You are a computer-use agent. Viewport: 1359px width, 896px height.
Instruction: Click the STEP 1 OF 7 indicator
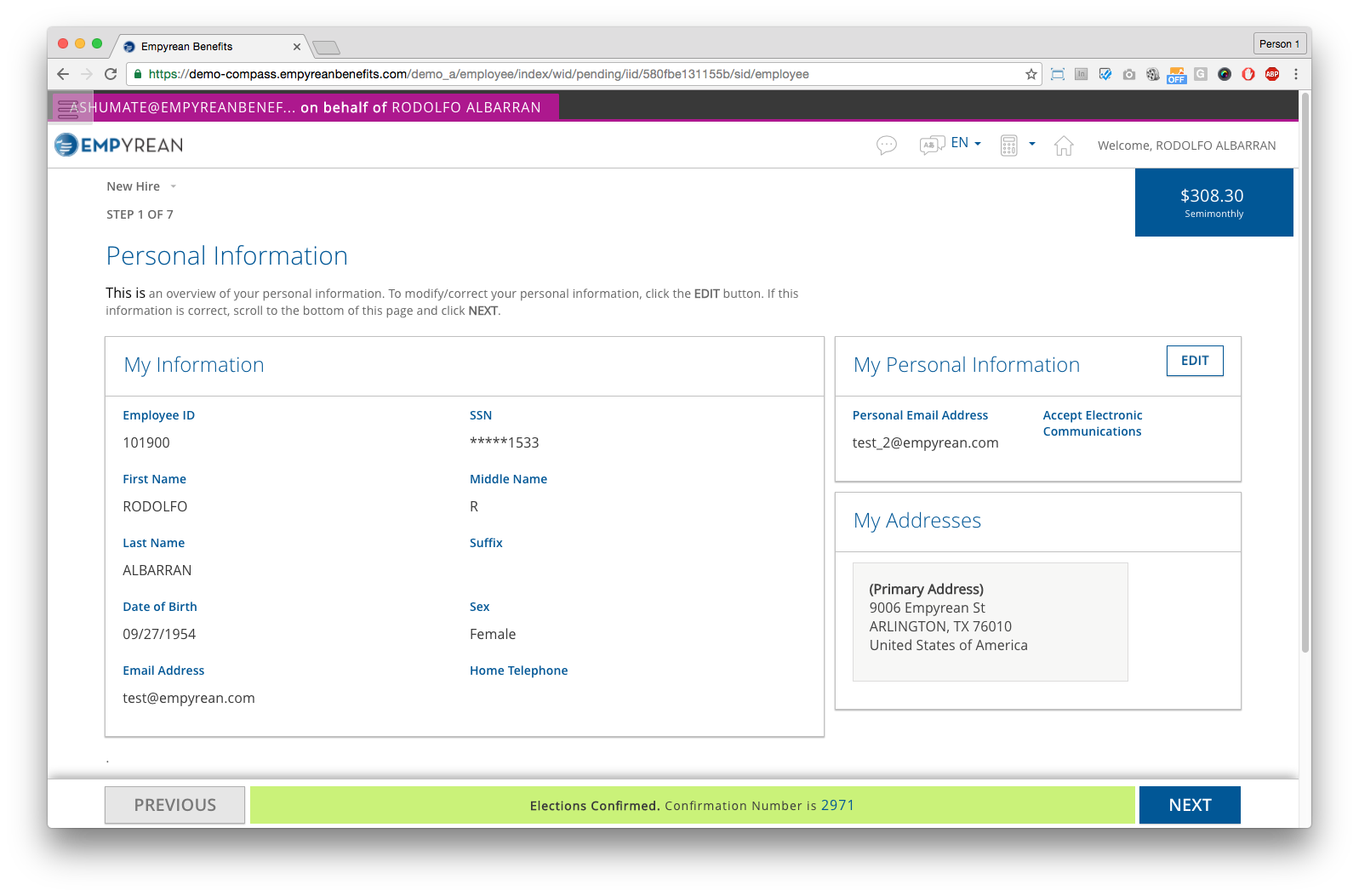pyautogui.click(x=140, y=214)
